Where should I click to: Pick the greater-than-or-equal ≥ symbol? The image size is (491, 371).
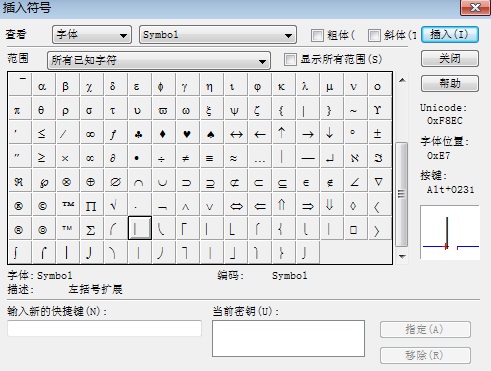coord(44,156)
